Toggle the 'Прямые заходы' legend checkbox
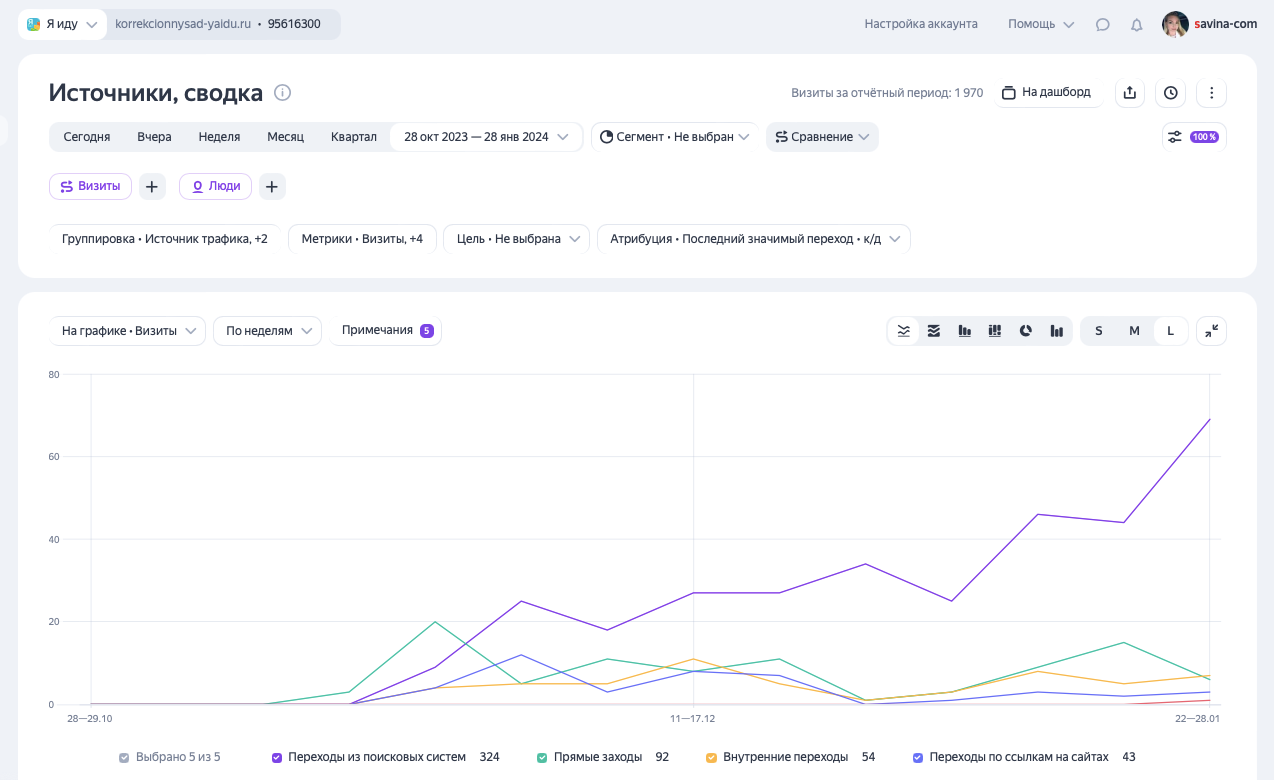This screenshot has width=1274, height=780. pos(542,758)
